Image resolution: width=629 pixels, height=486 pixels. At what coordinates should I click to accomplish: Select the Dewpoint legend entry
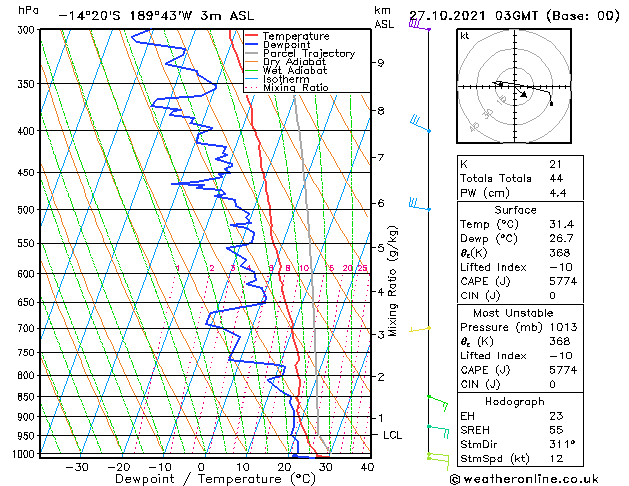tap(288, 45)
